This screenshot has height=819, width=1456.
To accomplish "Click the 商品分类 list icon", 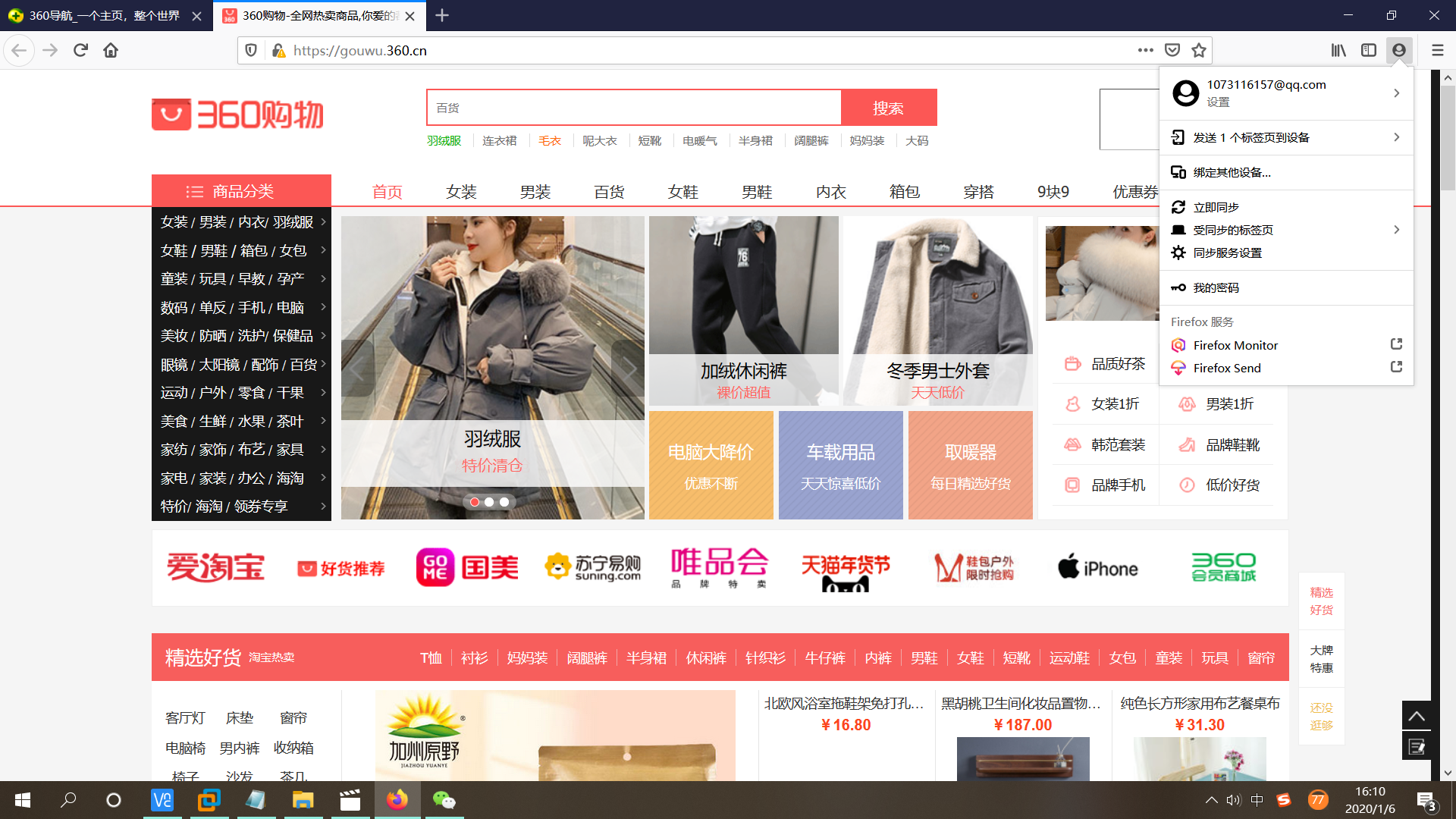I will pyautogui.click(x=194, y=191).
